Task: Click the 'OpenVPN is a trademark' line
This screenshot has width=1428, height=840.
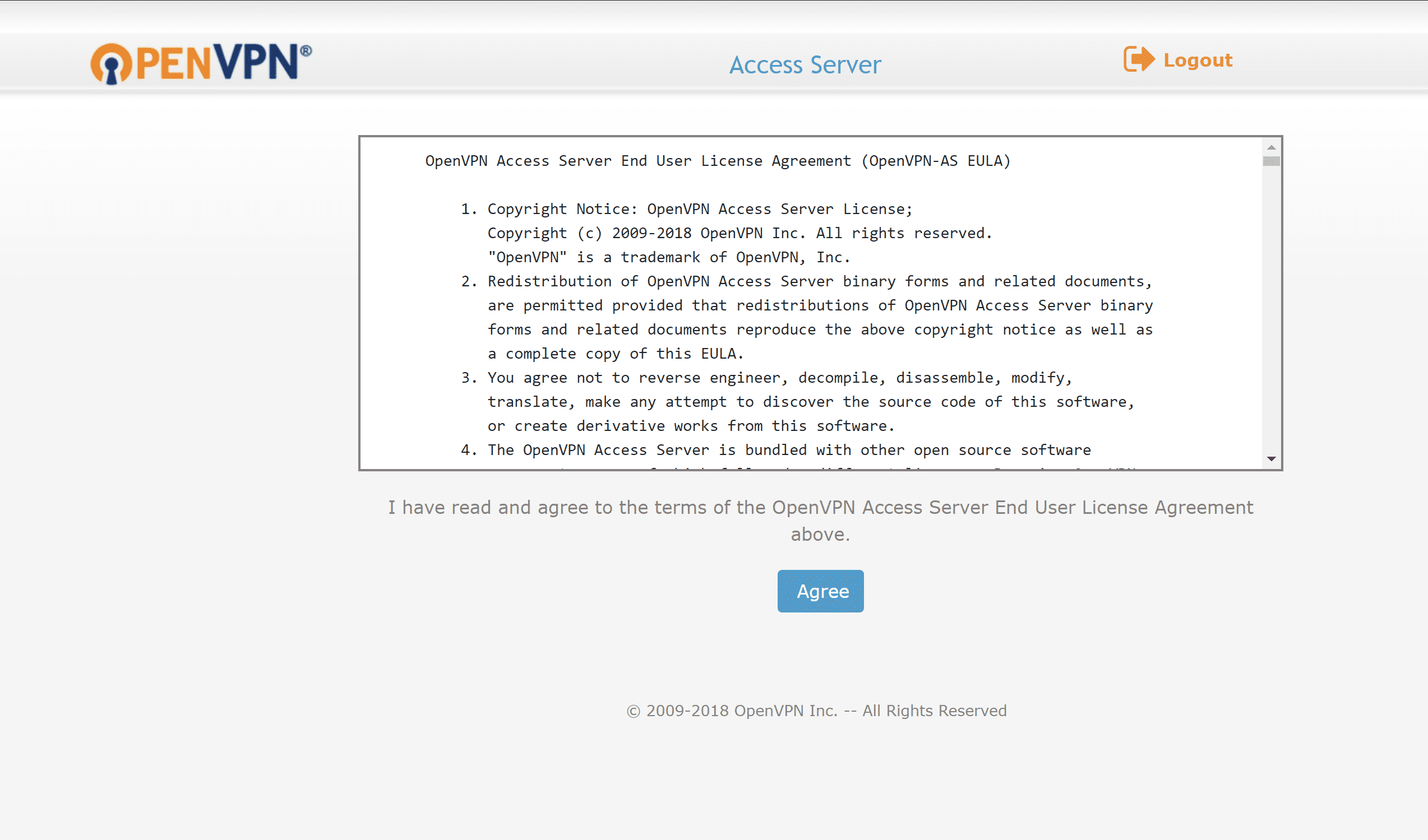Action: click(669, 258)
